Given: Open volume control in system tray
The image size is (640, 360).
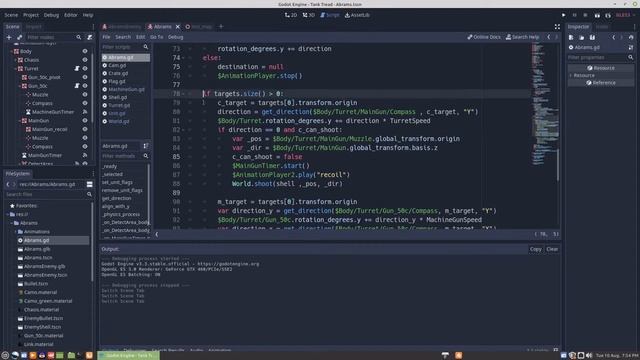Looking at the screenshot, I should 589,356.
